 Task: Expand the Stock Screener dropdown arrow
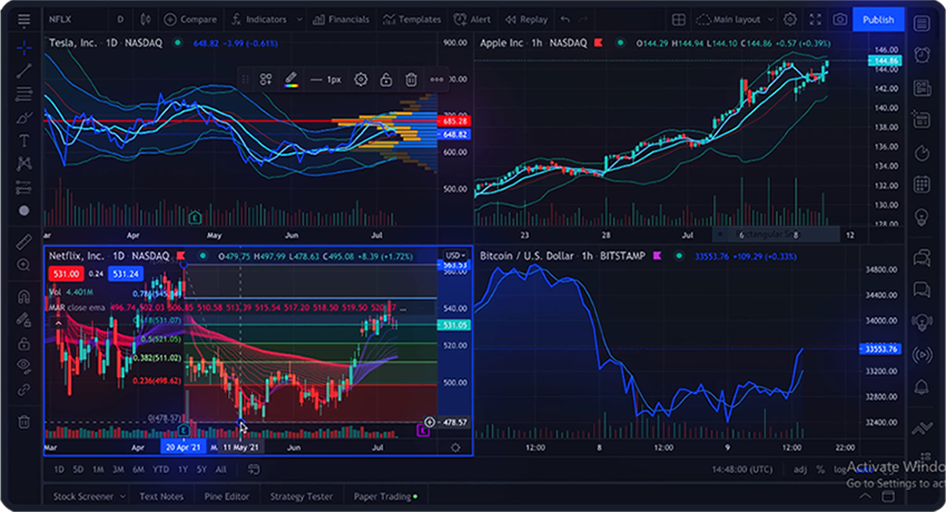122,496
